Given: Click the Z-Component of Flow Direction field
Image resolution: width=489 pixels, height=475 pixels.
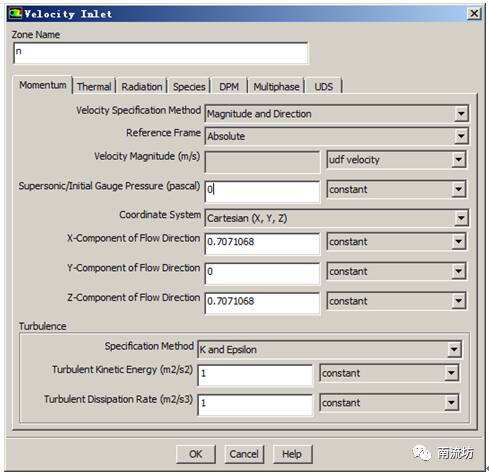Looking at the screenshot, I should (262, 303).
